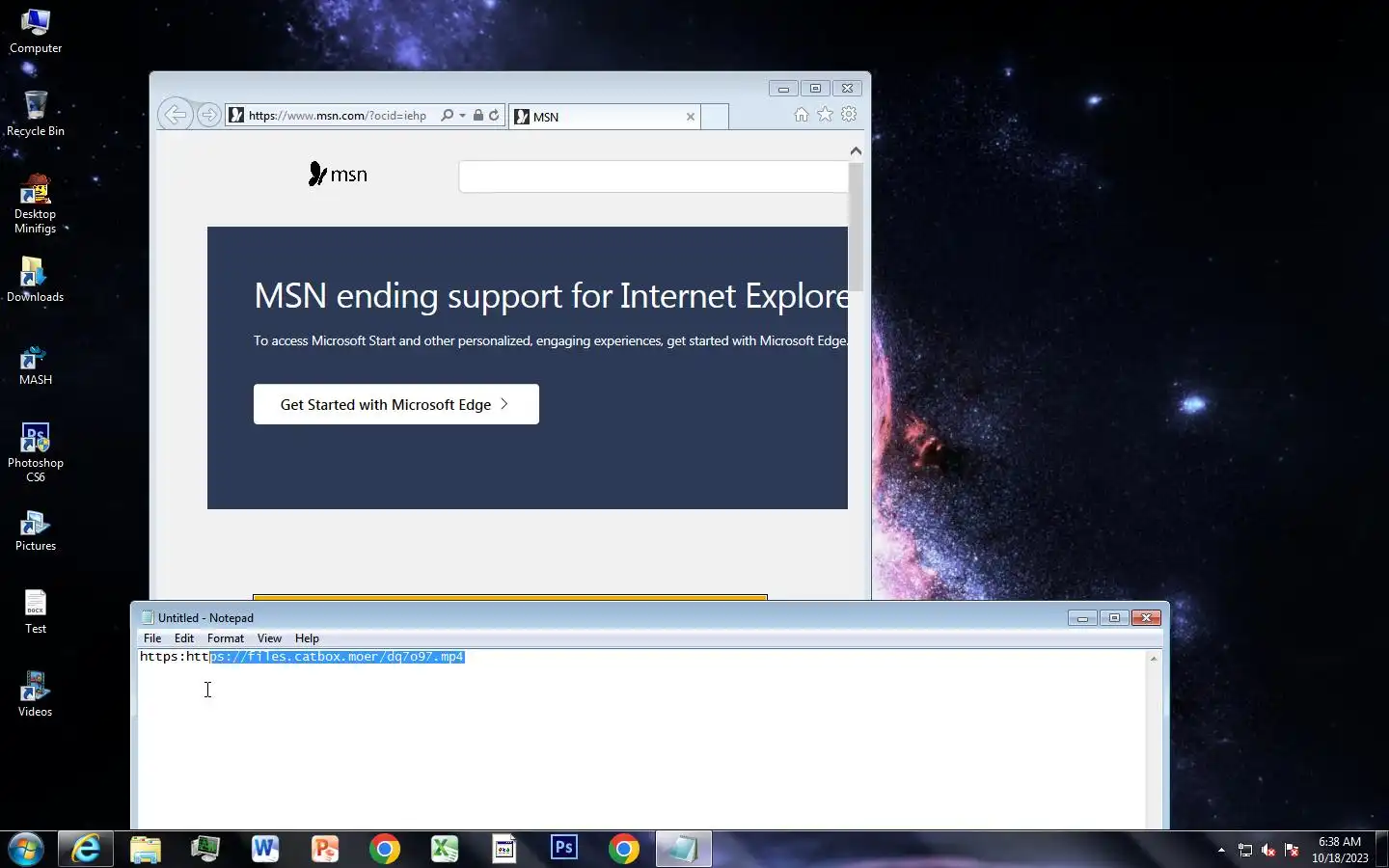Click the Forward arrow in Internet Explorer
Viewport: 1389px width, 868px height.
pyautogui.click(x=208, y=115)
